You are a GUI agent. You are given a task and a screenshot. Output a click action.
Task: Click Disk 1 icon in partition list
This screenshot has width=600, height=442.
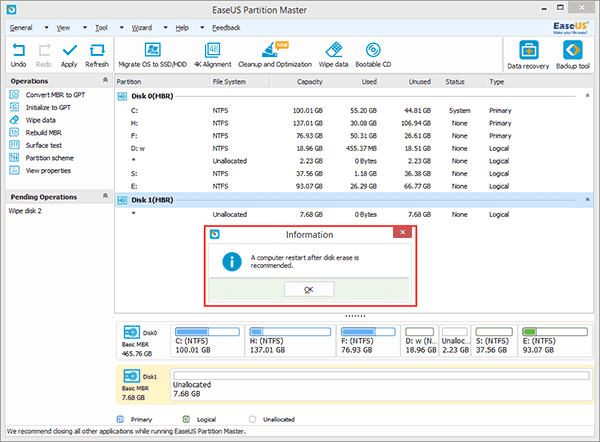(x=122, y=200)
